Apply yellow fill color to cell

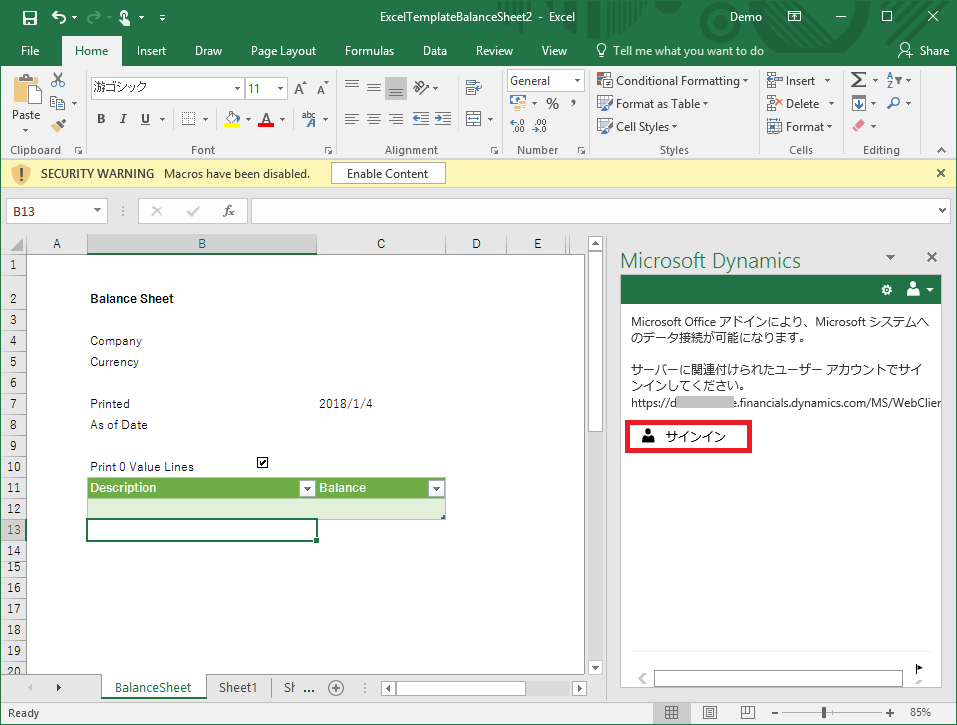[233, 119]
